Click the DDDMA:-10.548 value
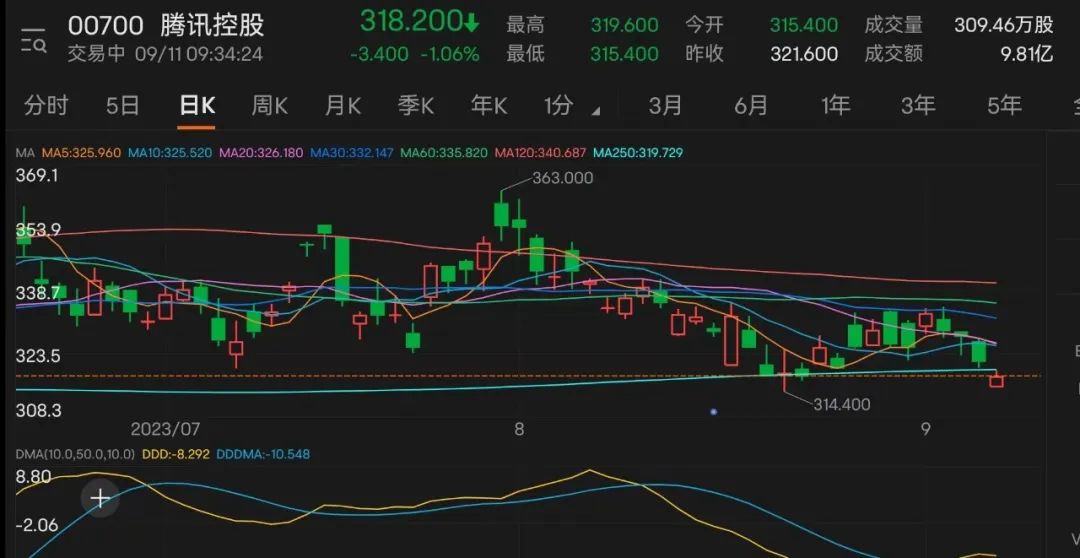 [x=263, y=454]
